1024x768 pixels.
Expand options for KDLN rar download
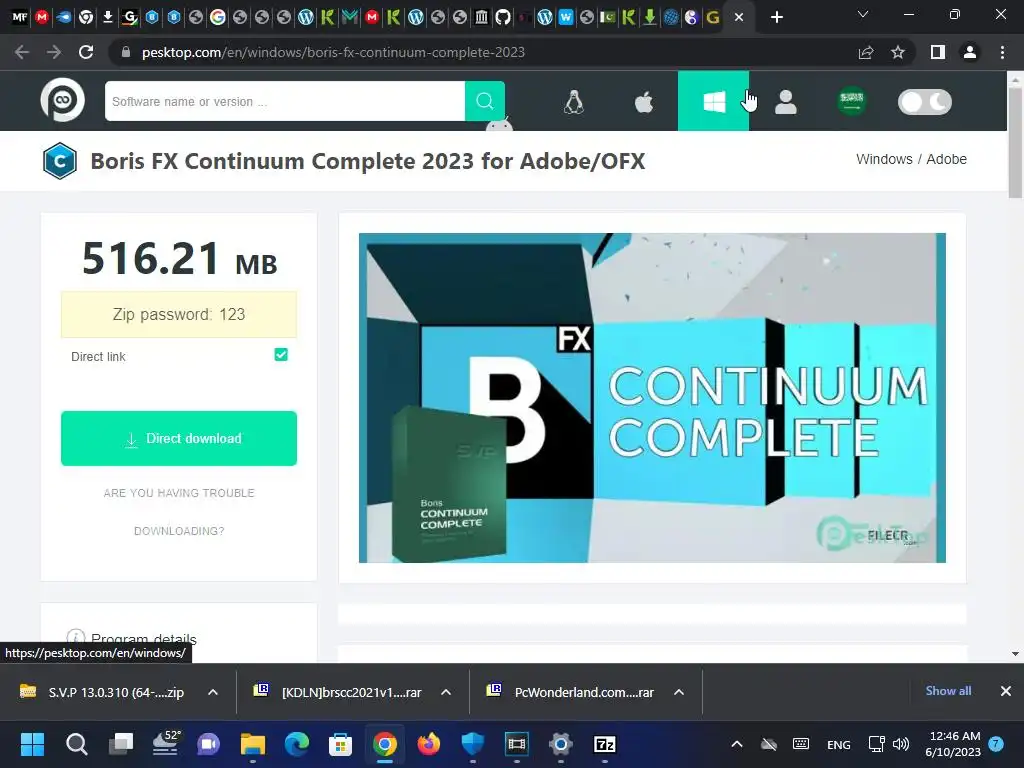coord(446,692)
